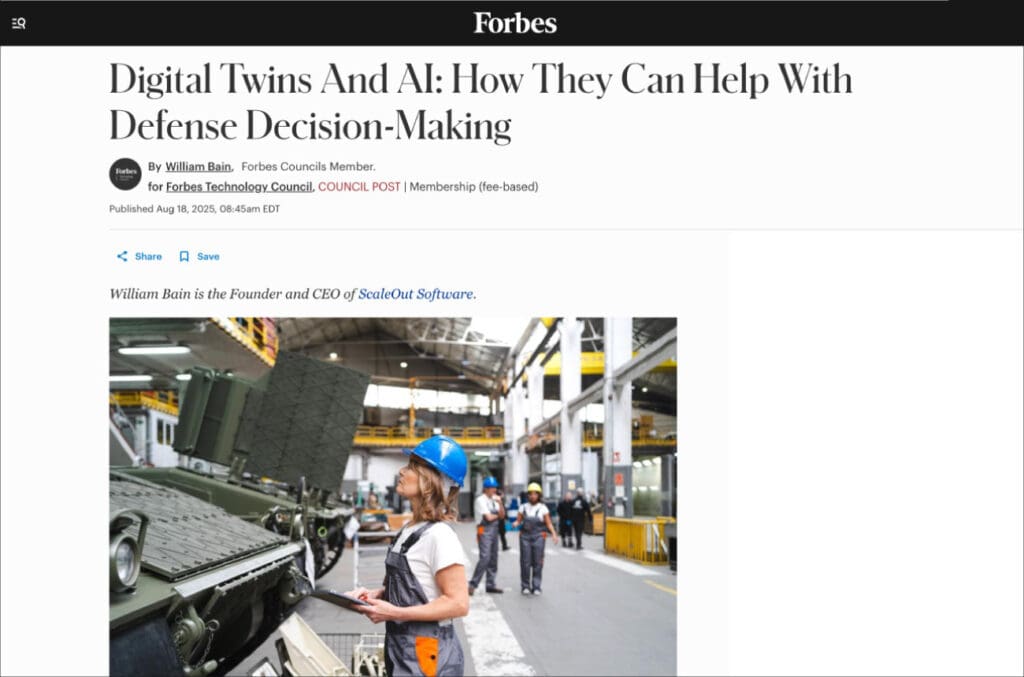Click the Published Aug 18, 2025 timestamp
Screen dimensions: 1024x677
click(x=195, y=209)
